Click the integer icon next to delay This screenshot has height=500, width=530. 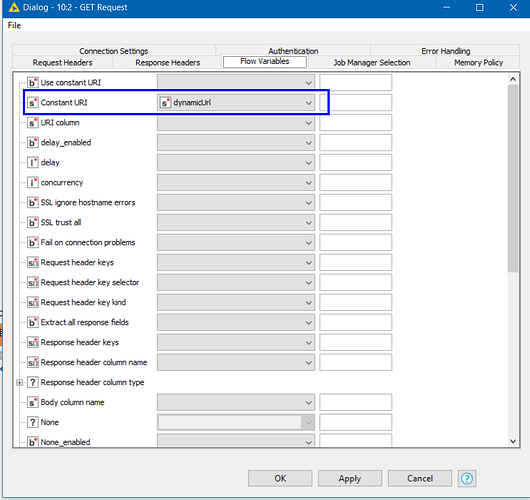click(x=32, y=163)
